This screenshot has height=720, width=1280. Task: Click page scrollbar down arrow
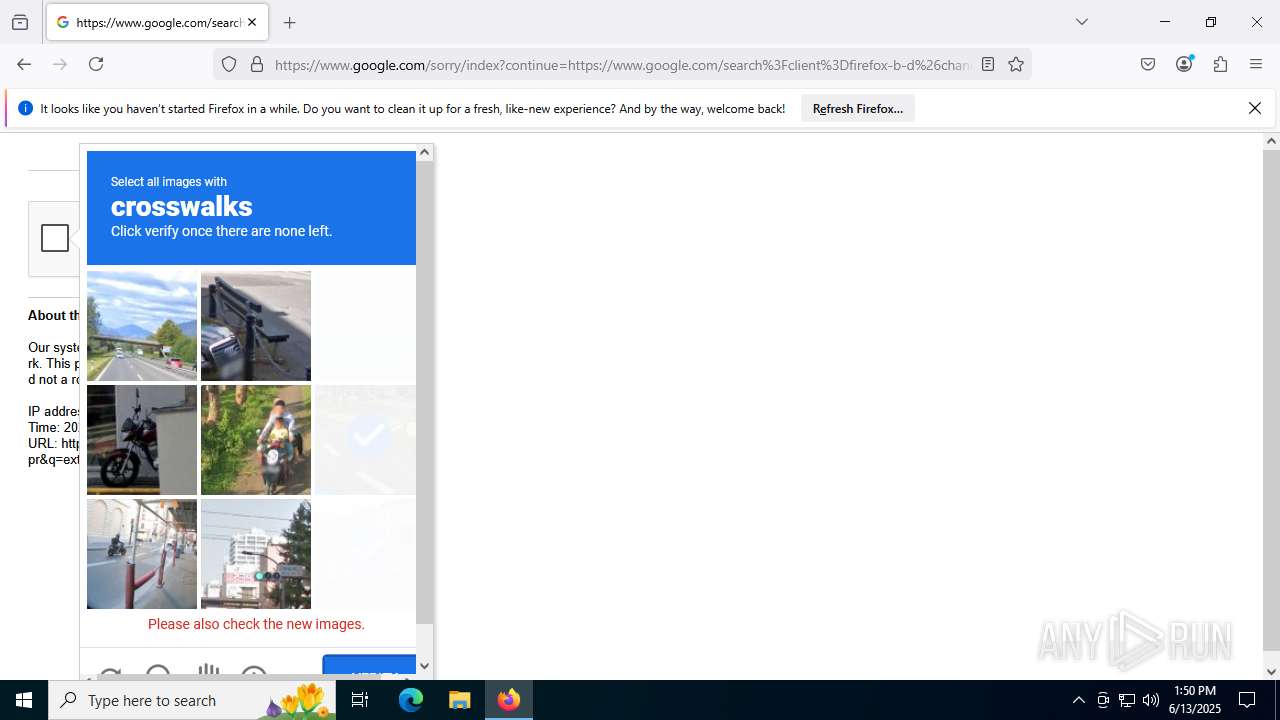pyautogui.click(x=1271, y=672)
